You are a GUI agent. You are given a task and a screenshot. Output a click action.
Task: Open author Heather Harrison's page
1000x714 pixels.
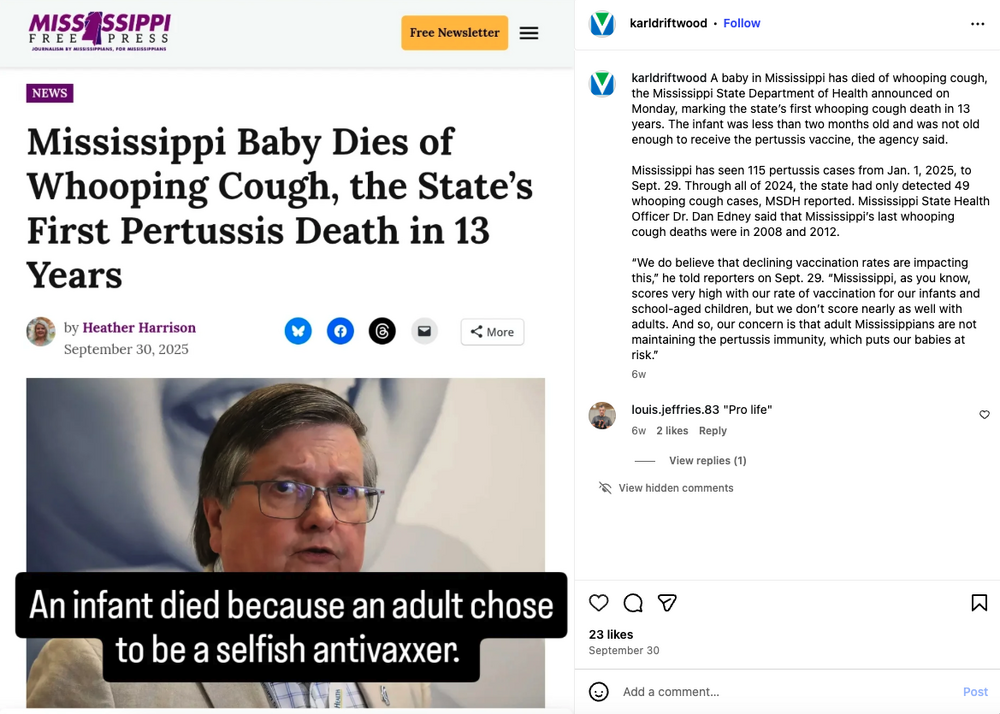(x=139, y=328)
